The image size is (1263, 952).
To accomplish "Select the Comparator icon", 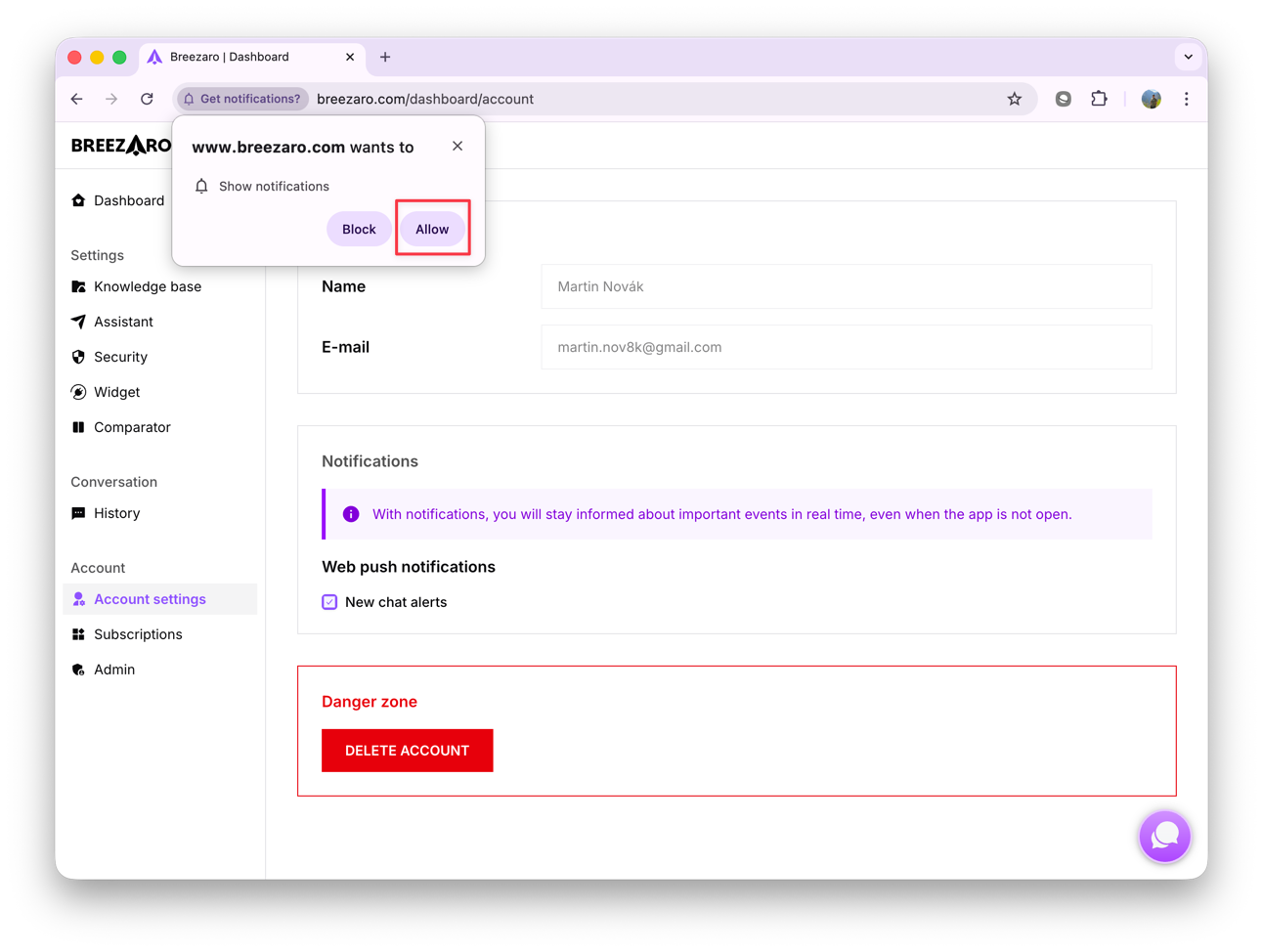I will tap(78, 427).
